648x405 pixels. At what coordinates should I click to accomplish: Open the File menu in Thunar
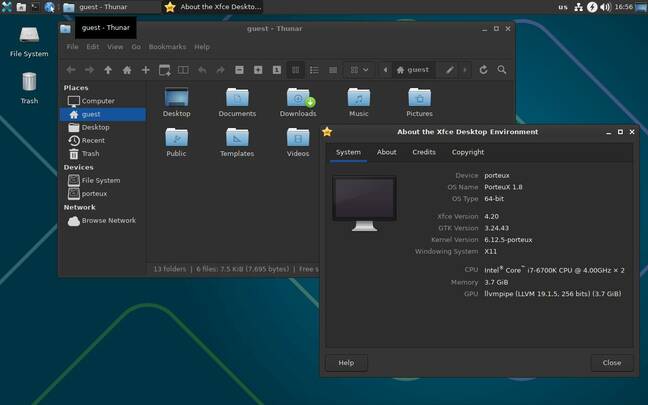pos(72,47)
